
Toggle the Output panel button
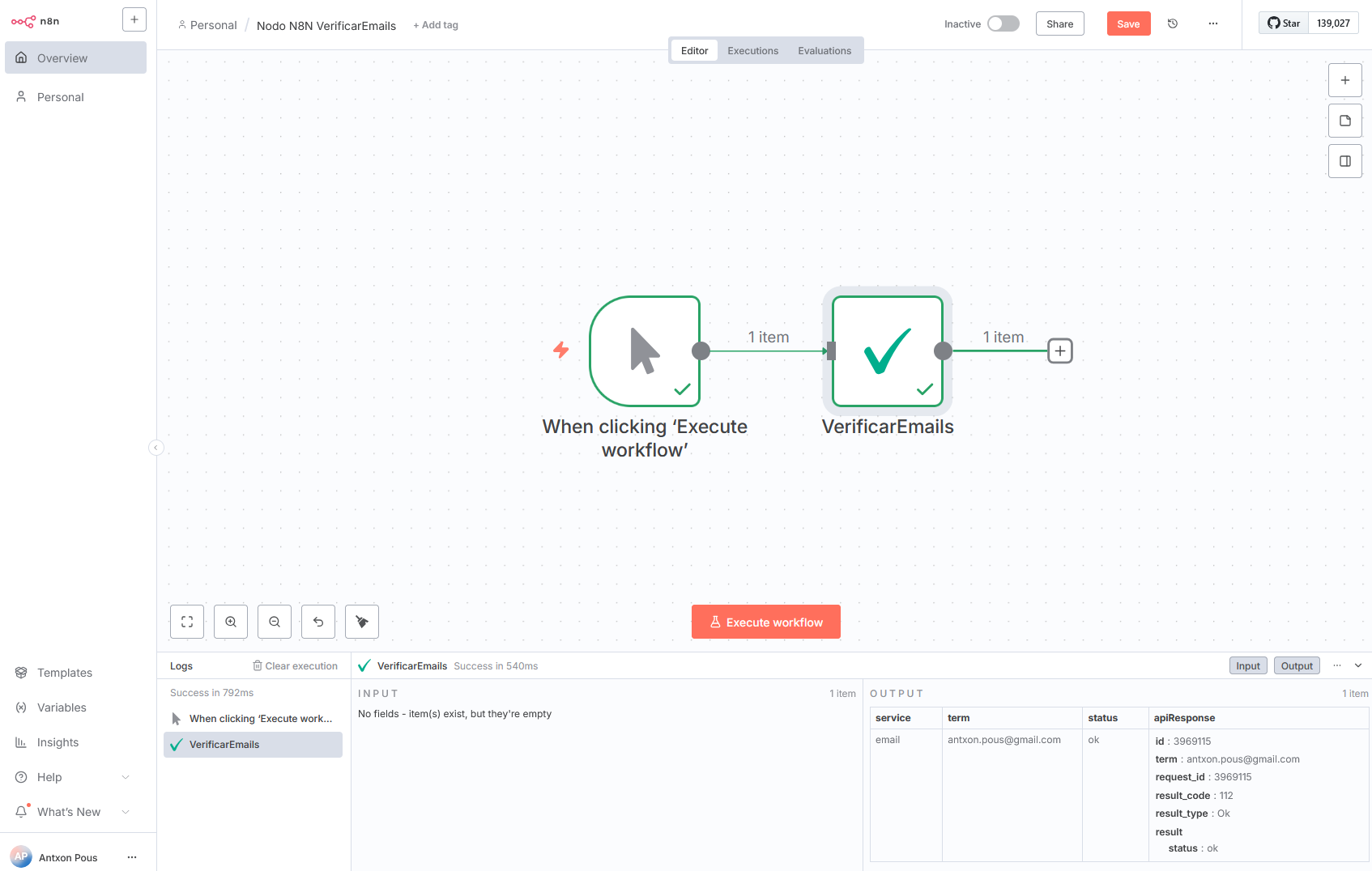tap(1297, 666)
